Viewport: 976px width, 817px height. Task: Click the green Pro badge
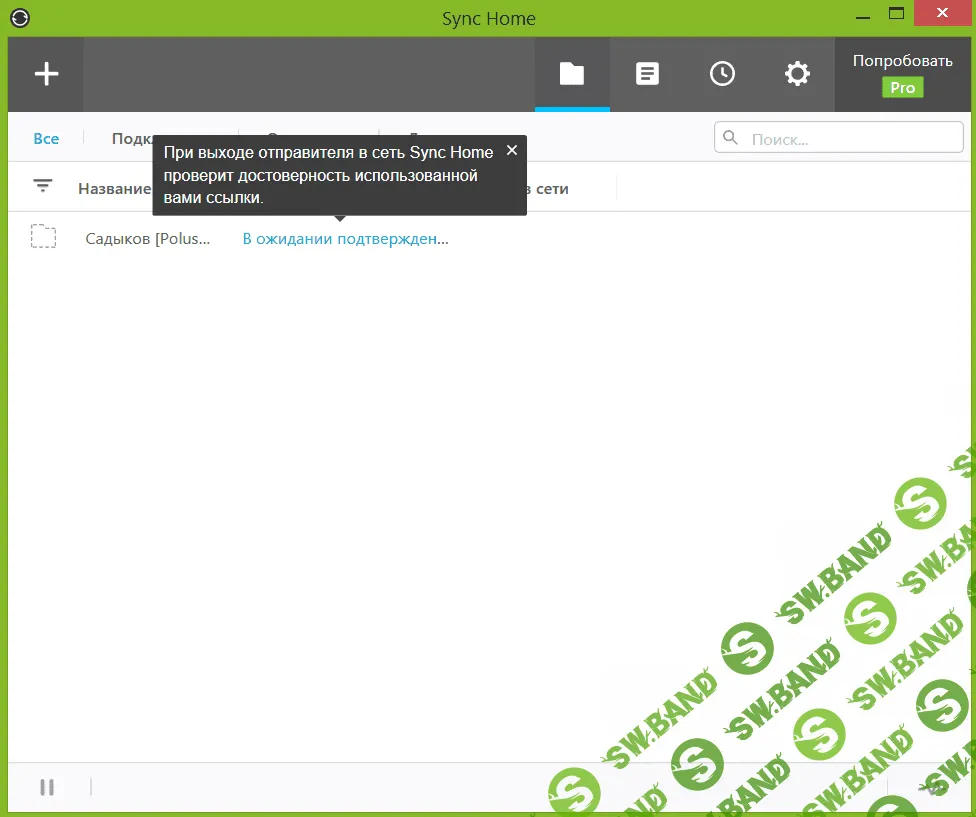(x=902, y=88)
